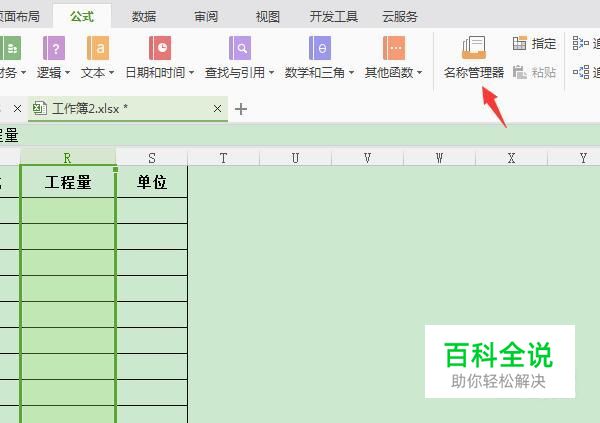Close the document tab left of 工作簿2.xlsx

point(17,109)
